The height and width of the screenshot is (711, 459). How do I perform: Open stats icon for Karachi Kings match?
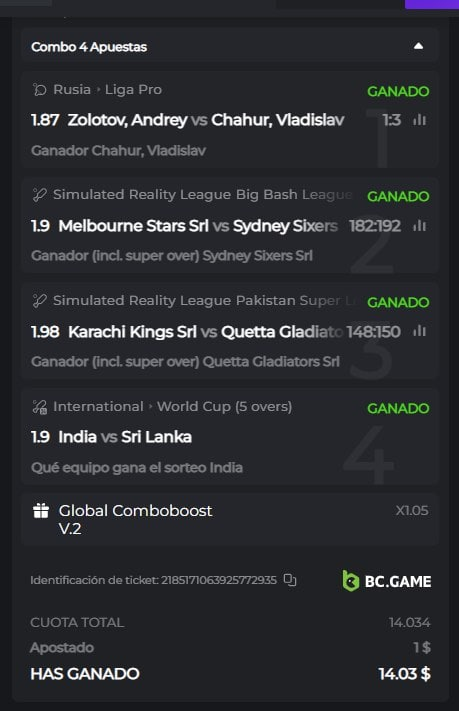(420, 331)
